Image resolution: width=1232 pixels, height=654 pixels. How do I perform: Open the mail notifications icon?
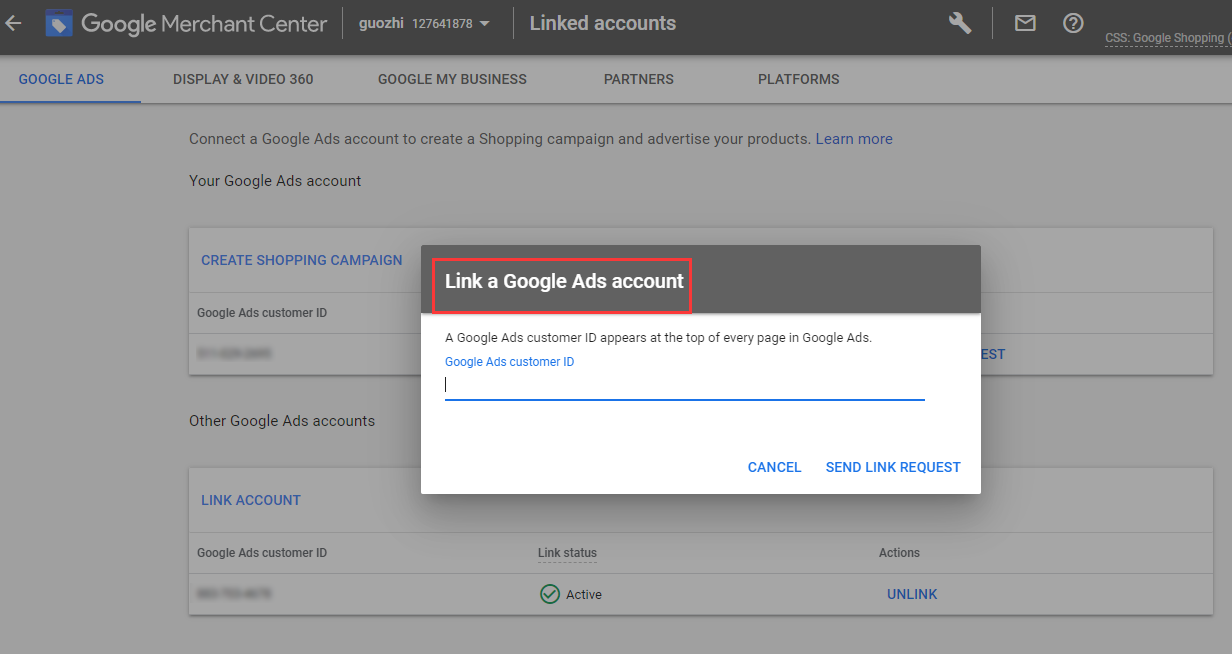(1025, 23)
